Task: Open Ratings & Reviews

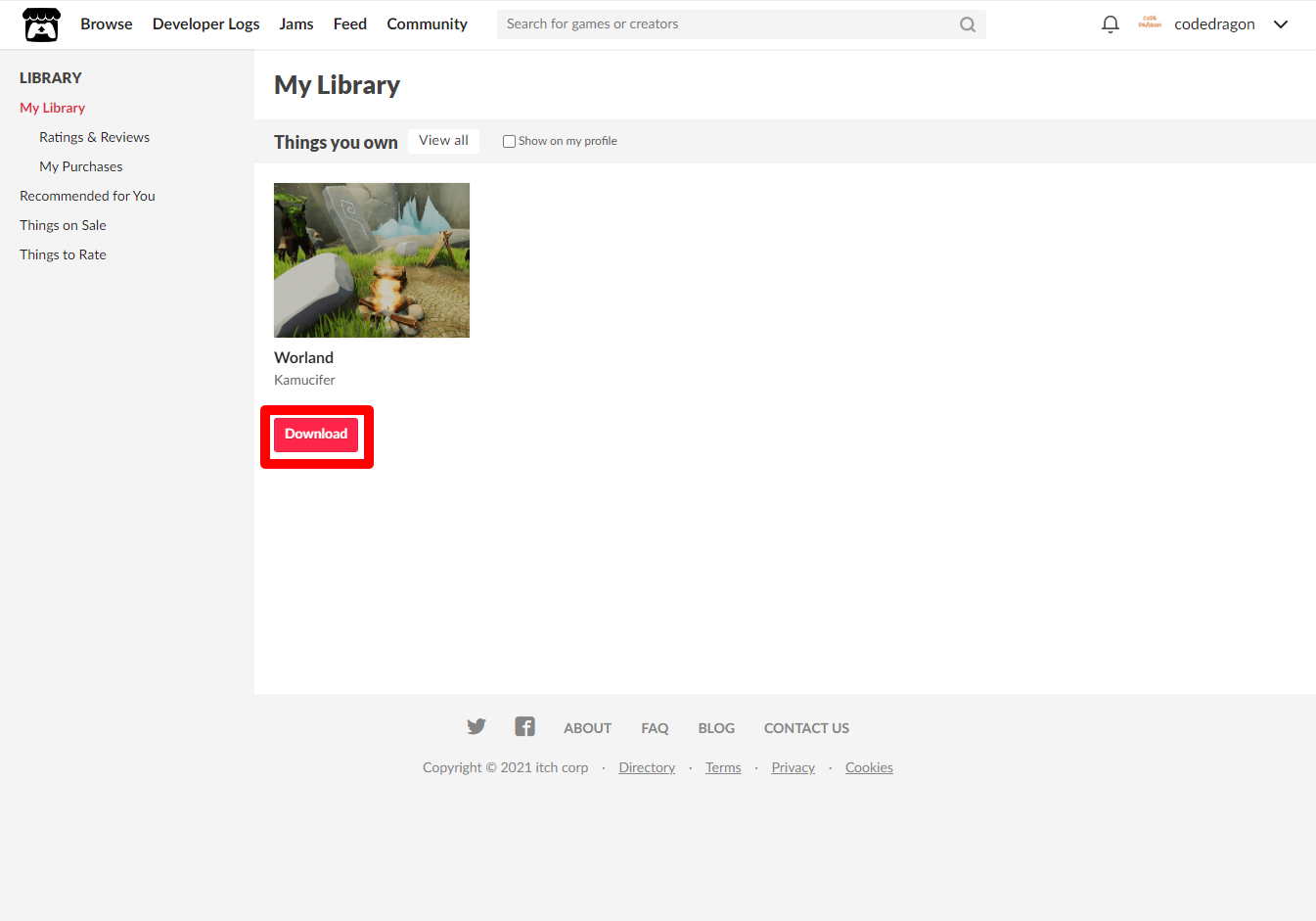Action: [x=95, y=137]
